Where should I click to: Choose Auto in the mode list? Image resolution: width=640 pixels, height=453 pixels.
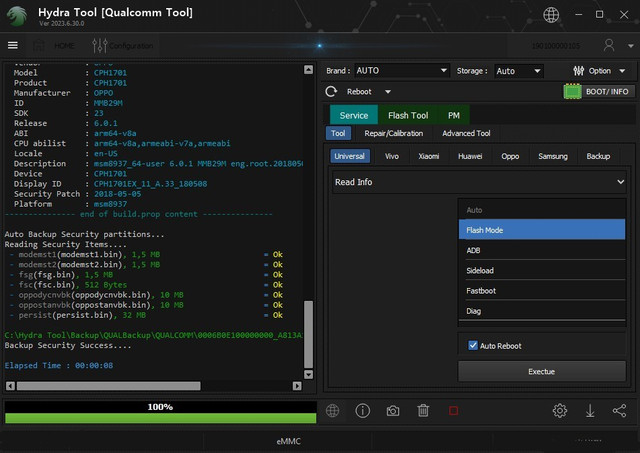[542, 210]
